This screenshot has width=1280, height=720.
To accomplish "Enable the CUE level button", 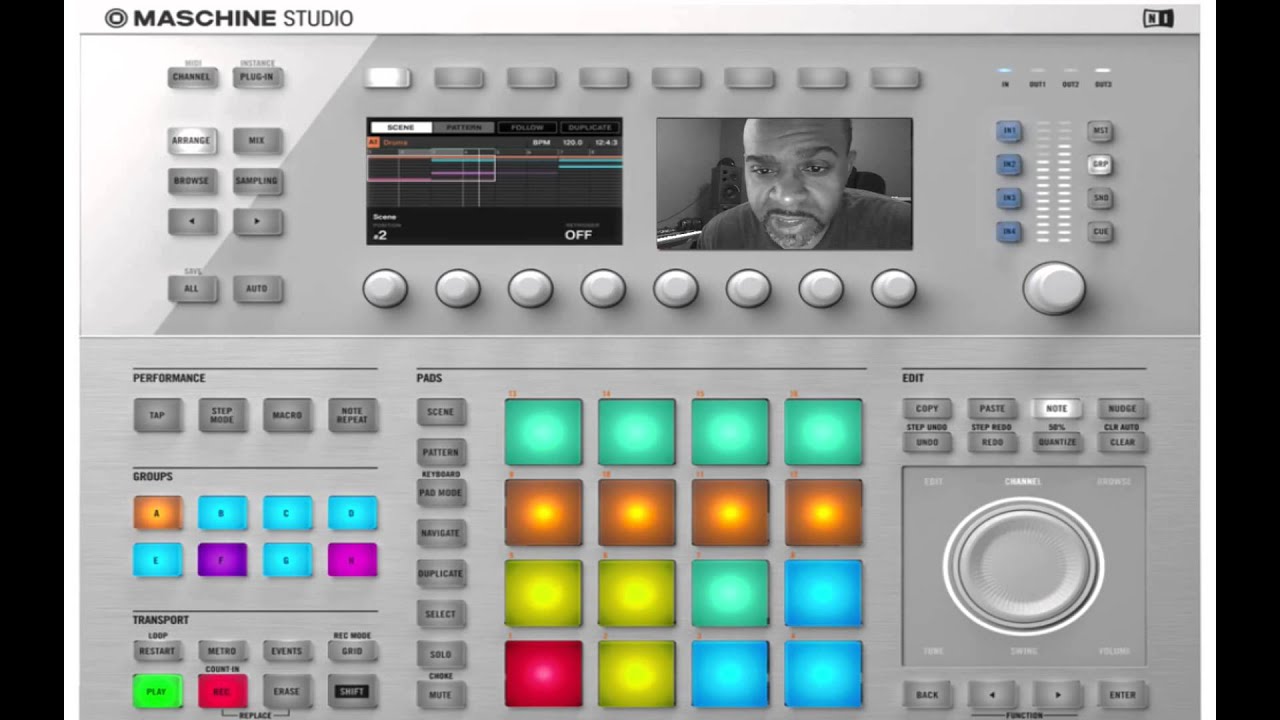I will tap(1100, 231).
